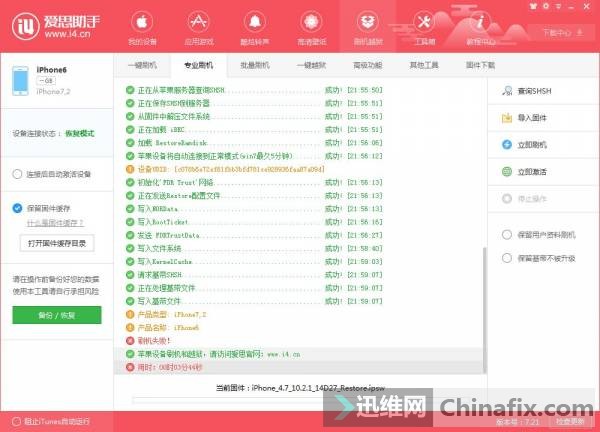Click the iPhone6 device name text
This screenshot has width=600, height=432.
pos(52,70)
